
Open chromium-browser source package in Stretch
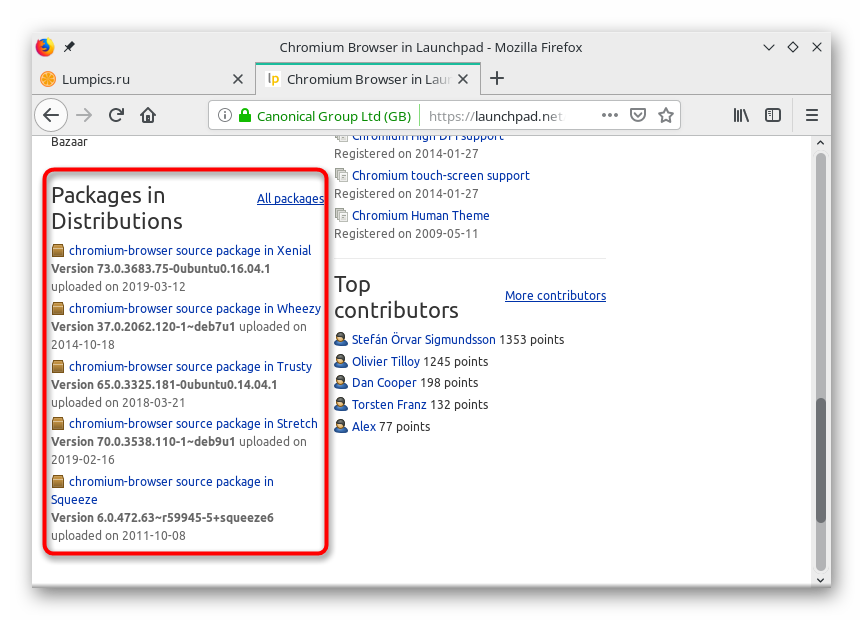(193, 423)
